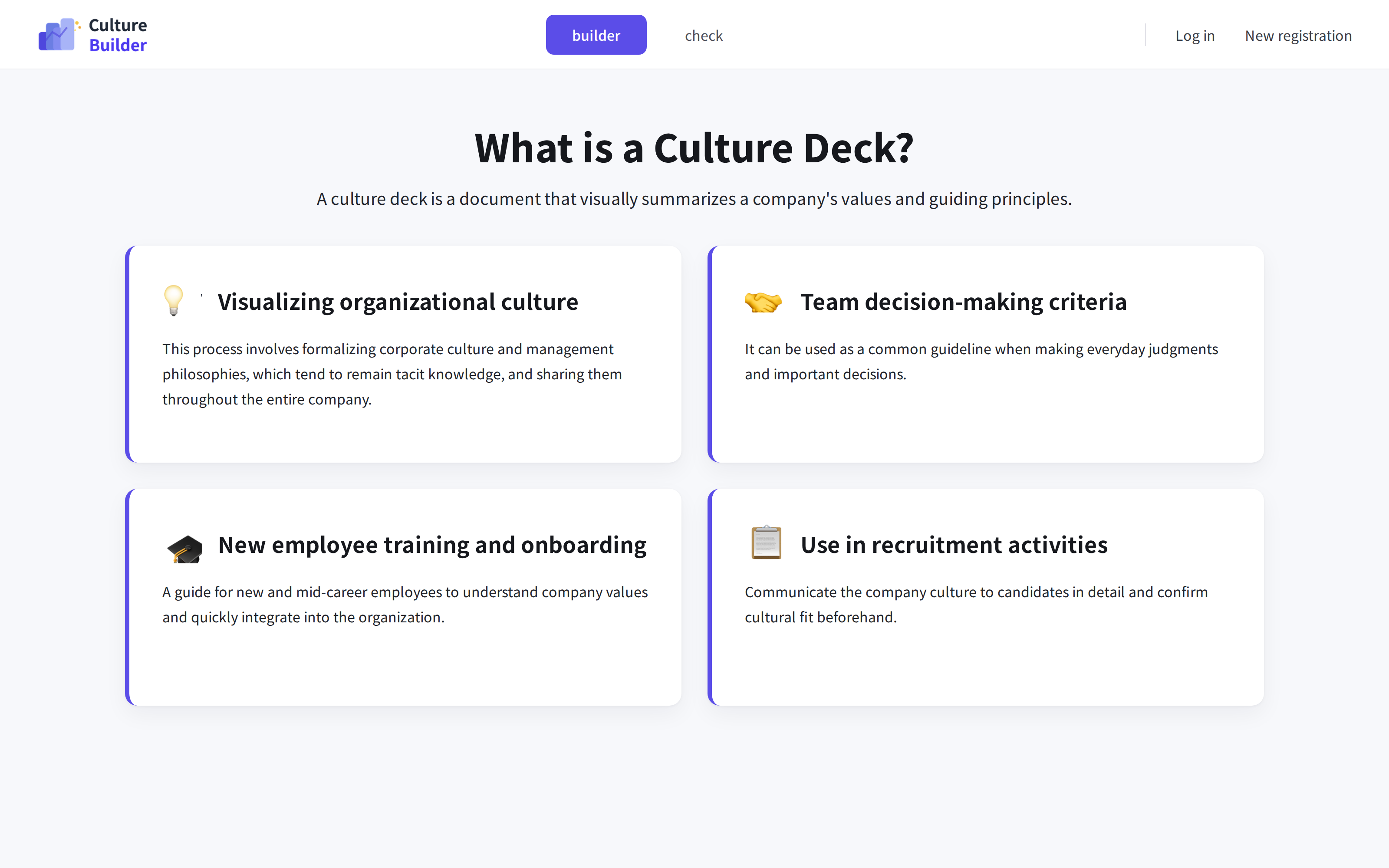The image size is (1389, 868).
Task: Click the Culture Builder brand name text
Action: [118, 35]
